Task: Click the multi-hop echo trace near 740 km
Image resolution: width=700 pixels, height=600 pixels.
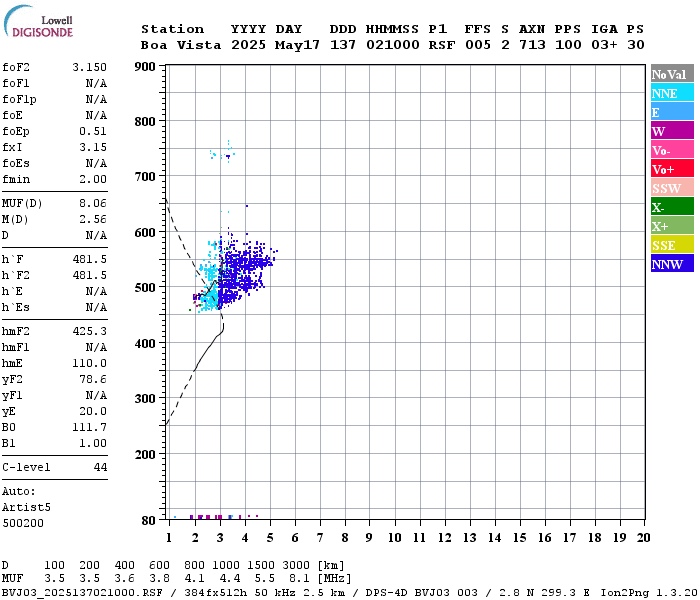Action: click(x=223, y=153)
